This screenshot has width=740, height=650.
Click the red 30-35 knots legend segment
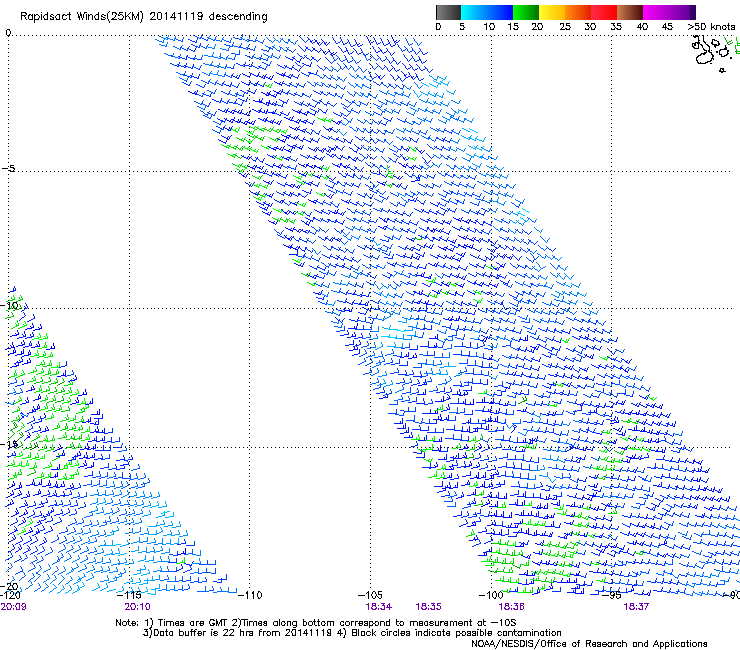coord(604,12)
